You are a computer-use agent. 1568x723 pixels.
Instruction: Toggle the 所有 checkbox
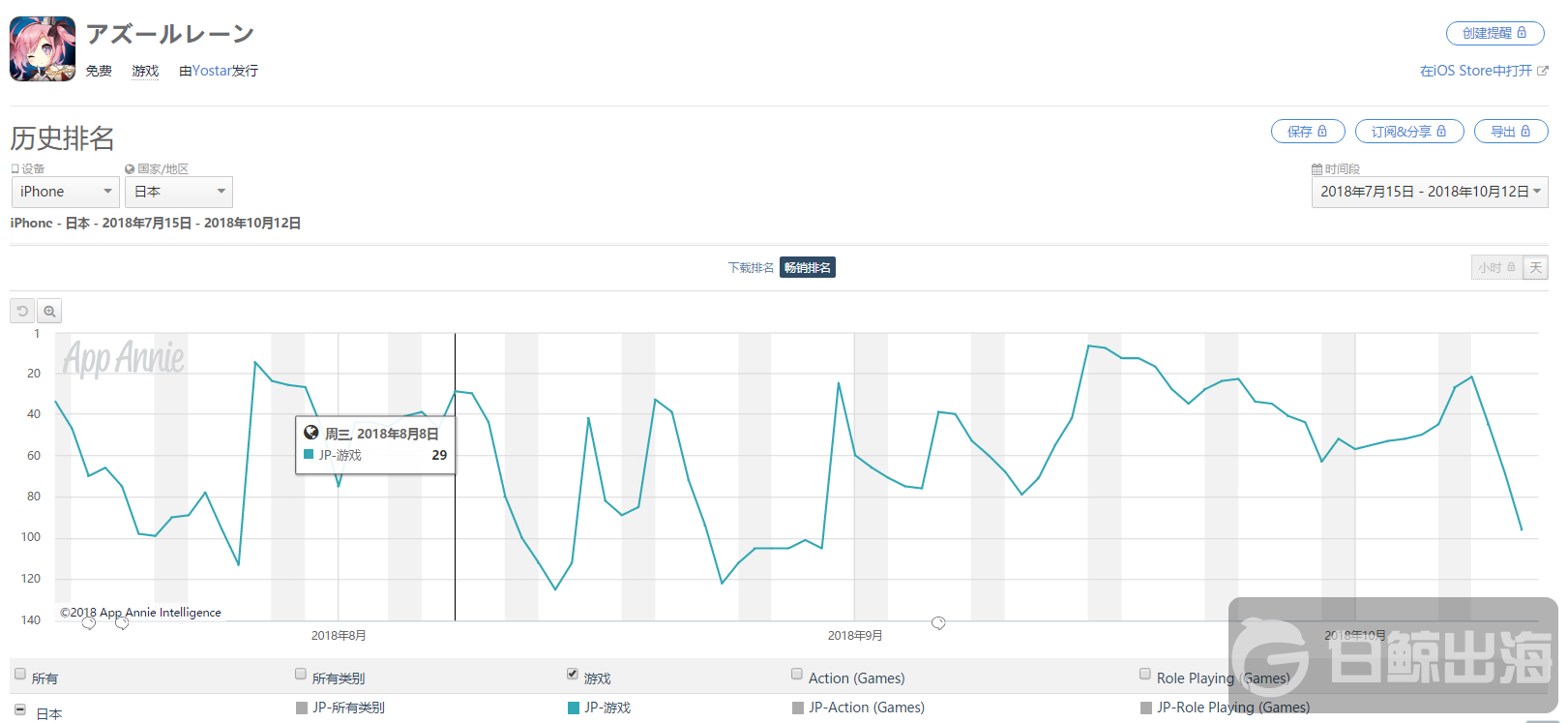point(20,674)
